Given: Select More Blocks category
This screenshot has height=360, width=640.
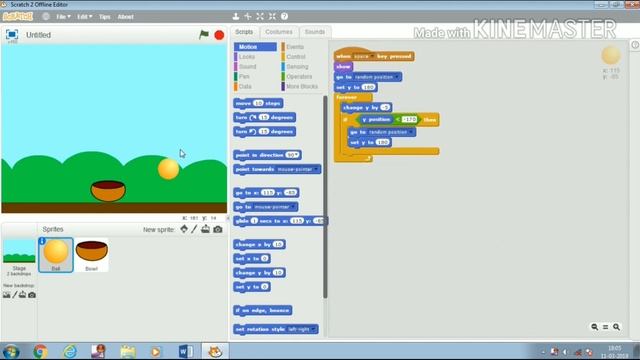Looking at the screenshot, I should pos(302,87).
